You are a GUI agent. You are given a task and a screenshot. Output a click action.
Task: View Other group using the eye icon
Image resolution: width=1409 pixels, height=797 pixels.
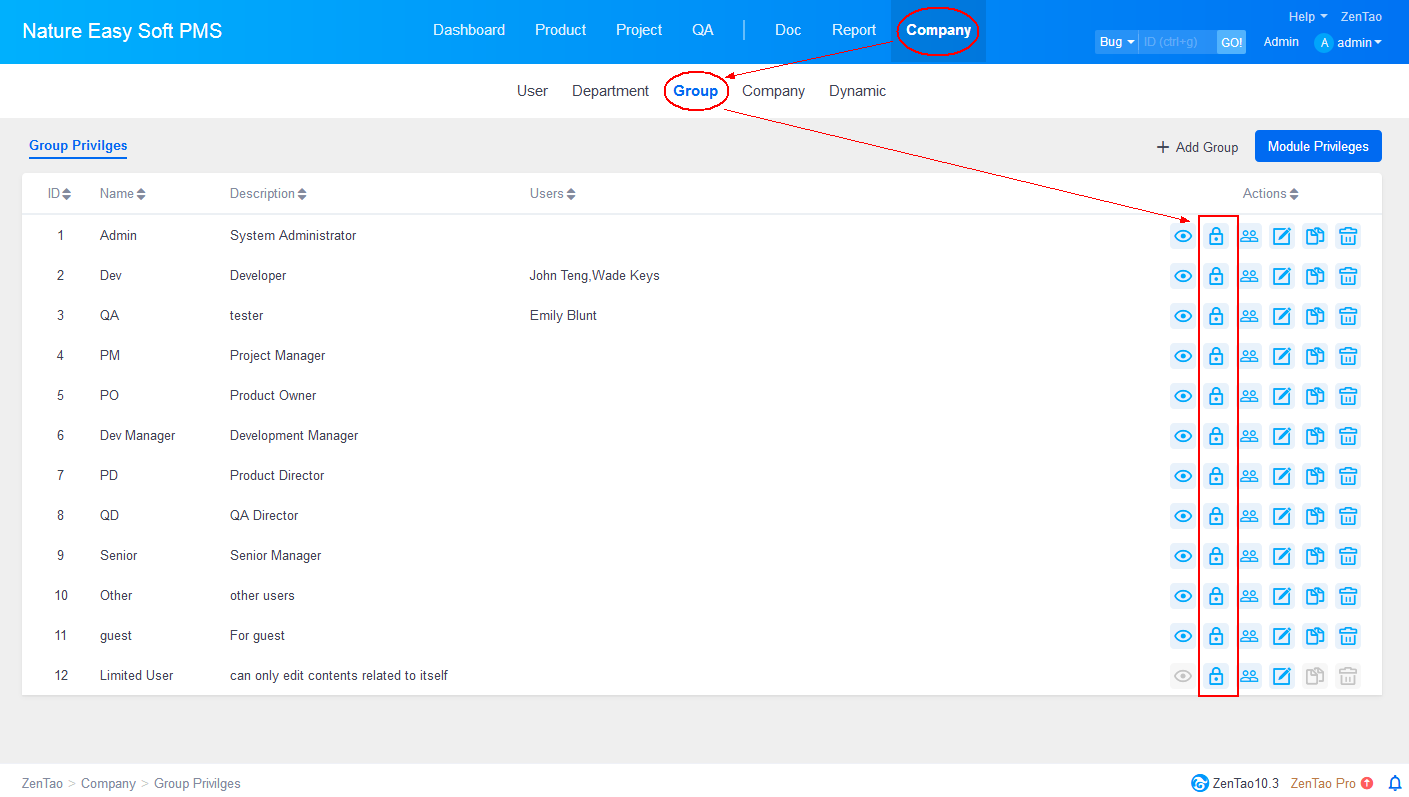tap(1183, 596)
